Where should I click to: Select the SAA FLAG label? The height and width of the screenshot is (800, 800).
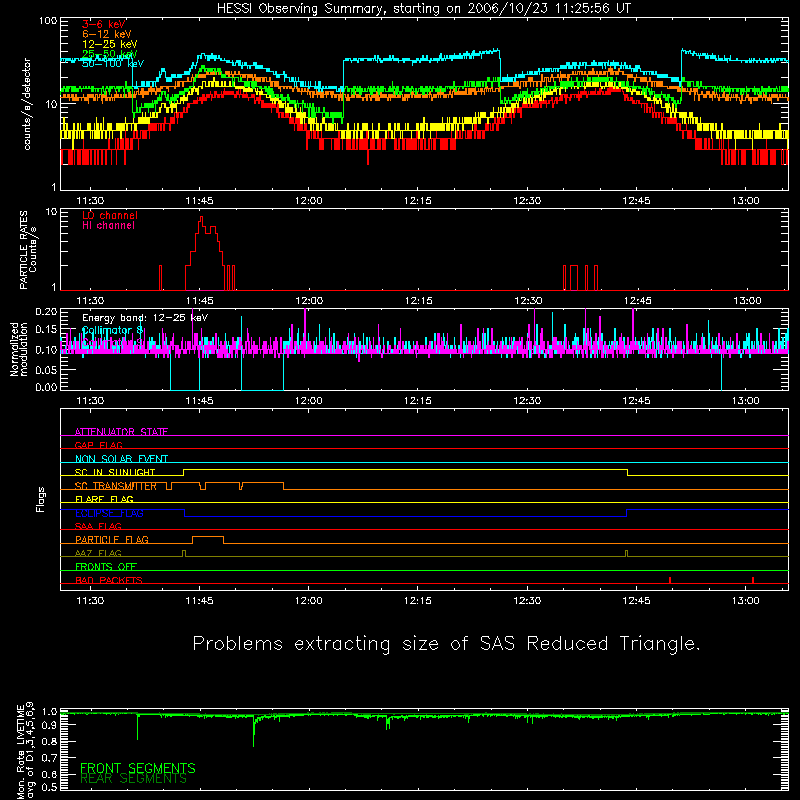coord(98,526)
